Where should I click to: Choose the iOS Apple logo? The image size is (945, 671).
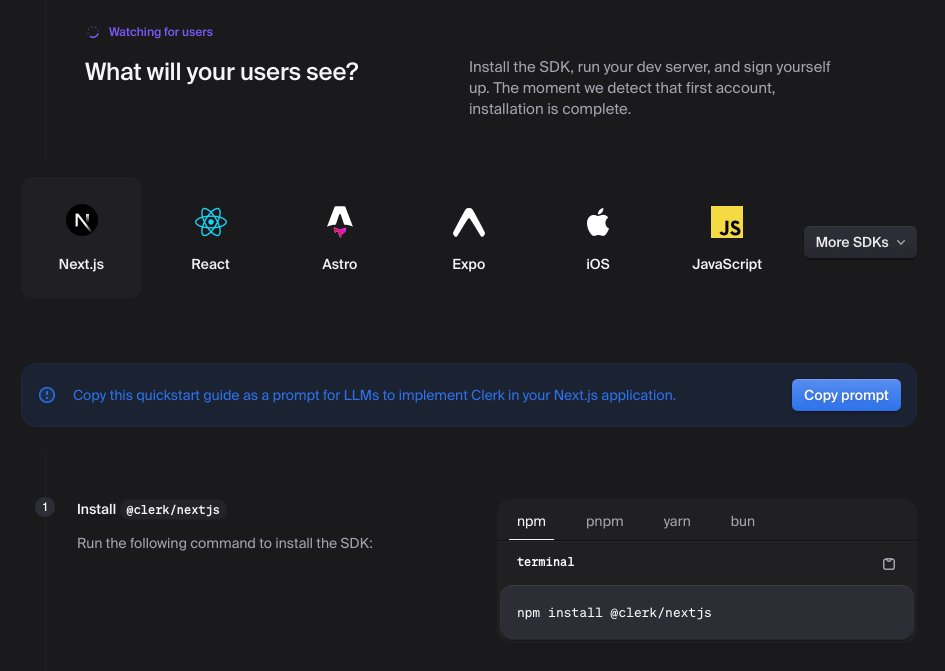click(x=598, y=222)
